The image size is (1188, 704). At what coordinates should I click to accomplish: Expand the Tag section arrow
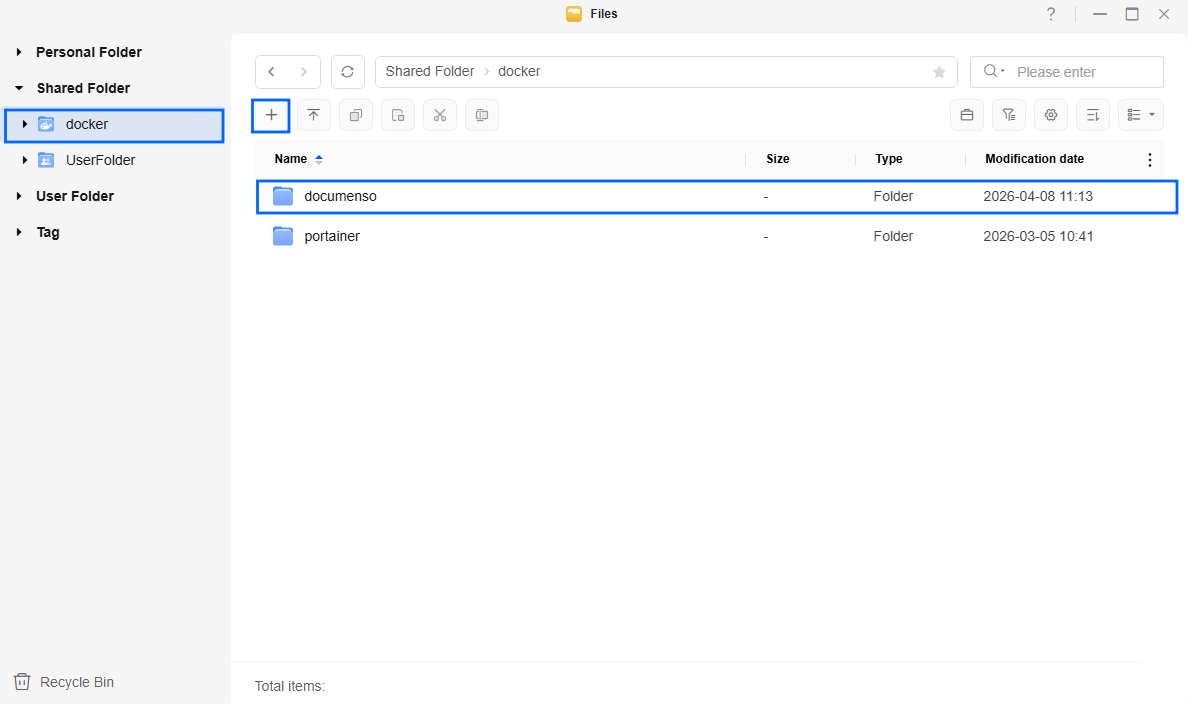click(19, 232)
